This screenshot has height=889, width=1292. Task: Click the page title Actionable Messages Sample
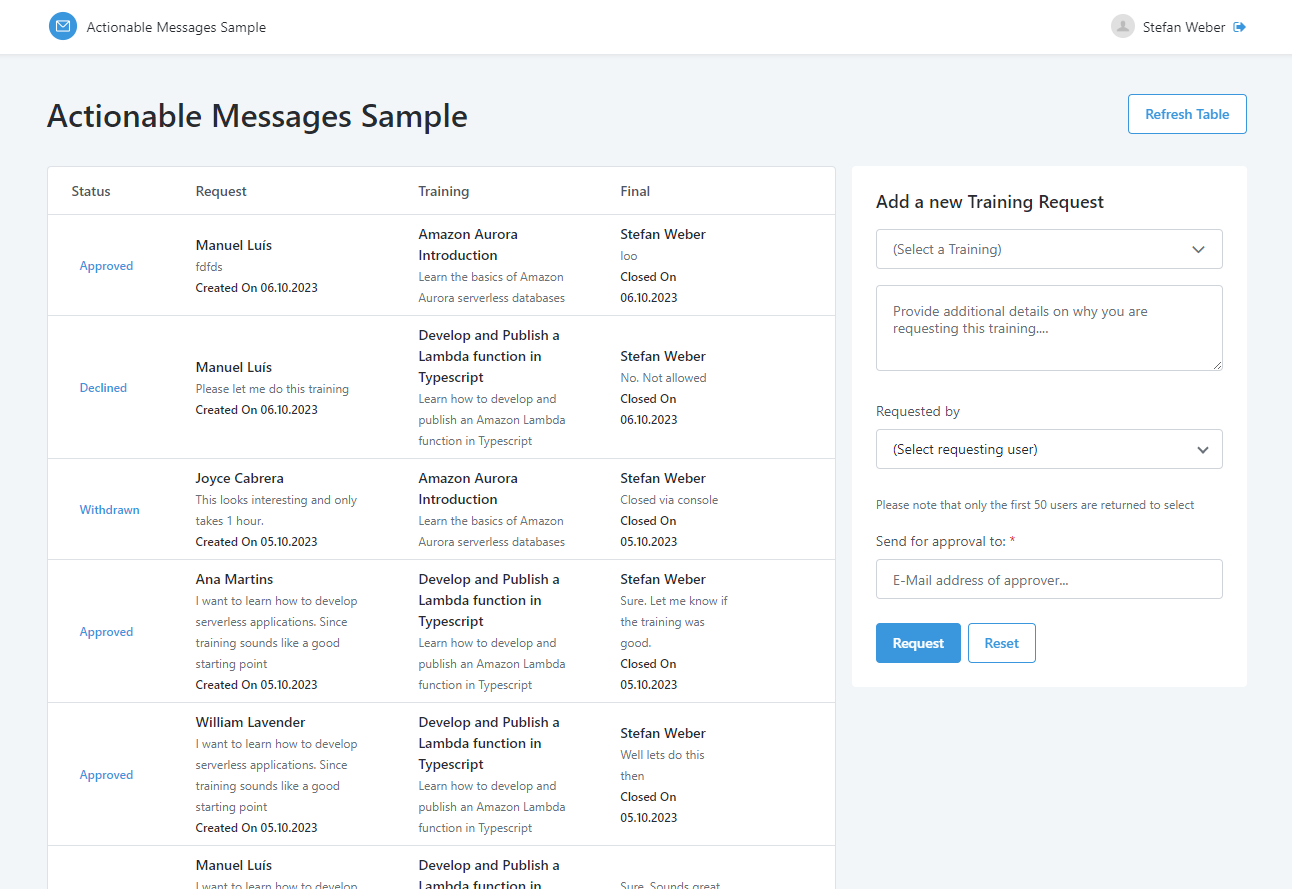coord(257,116)
